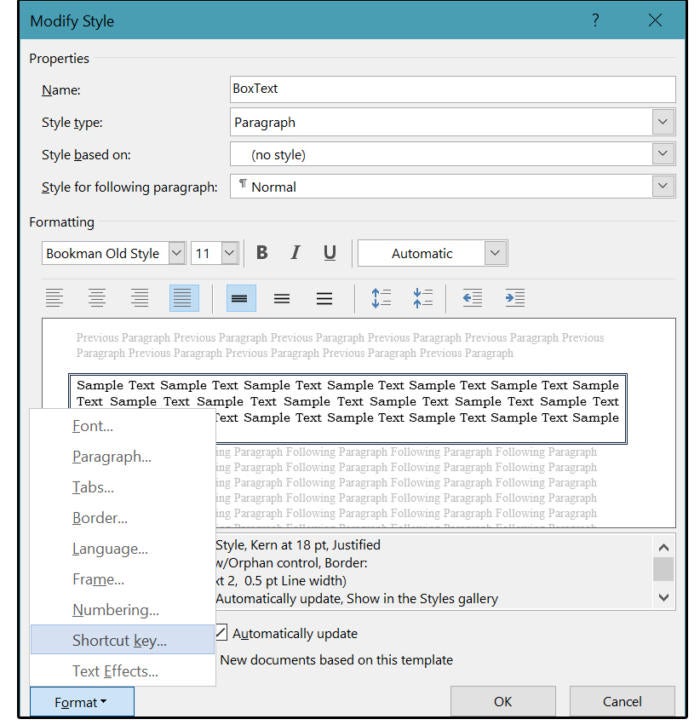The height and width of the screenshot is (725, 700).
Task: Close the Modify Style dialog
Action: click(655, 20)
